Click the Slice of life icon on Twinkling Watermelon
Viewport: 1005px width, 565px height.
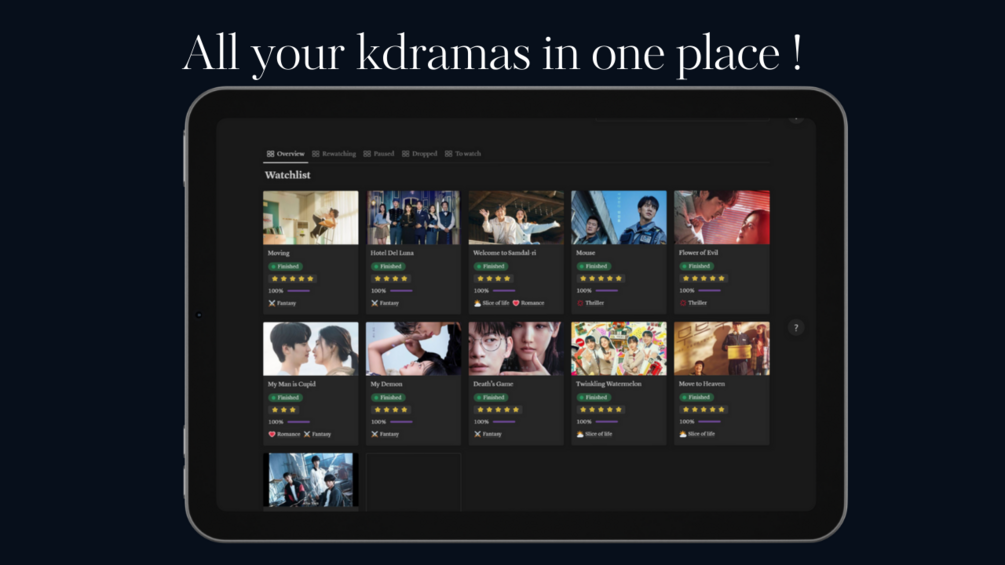pyautogui.click(x=580, y=434)
